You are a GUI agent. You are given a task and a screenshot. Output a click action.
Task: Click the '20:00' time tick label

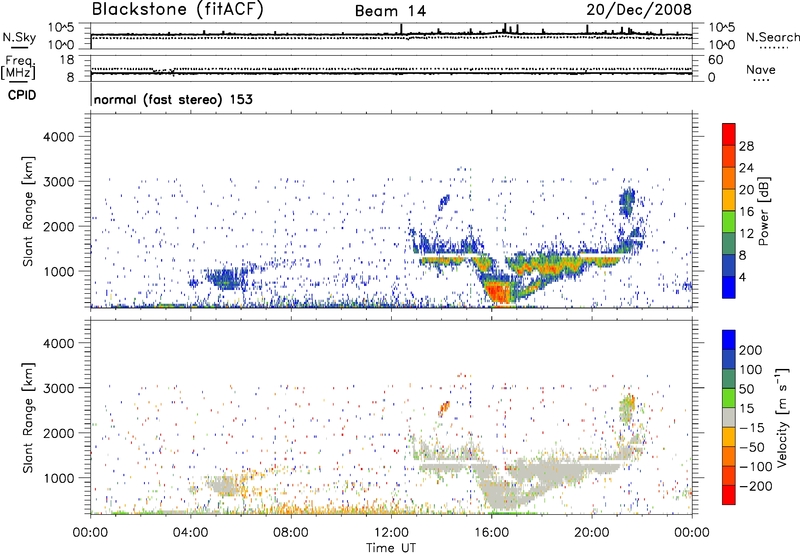tap(592, 533)
